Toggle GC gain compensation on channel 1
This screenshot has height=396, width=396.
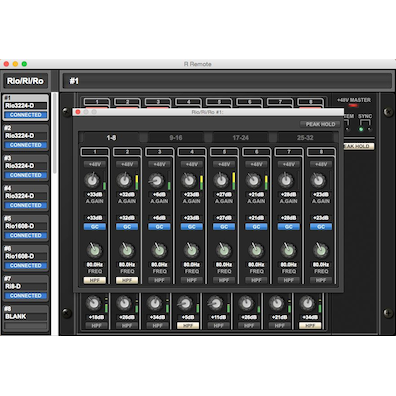[95, 227]
